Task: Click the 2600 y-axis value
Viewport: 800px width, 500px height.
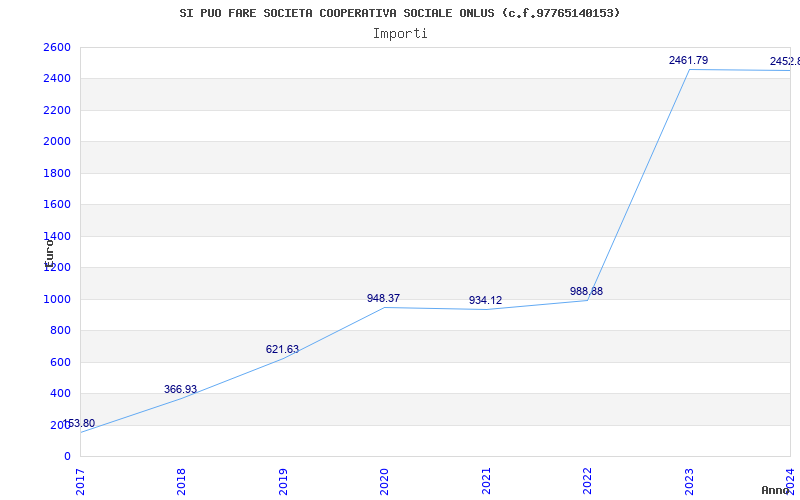Action: point(57,47)
